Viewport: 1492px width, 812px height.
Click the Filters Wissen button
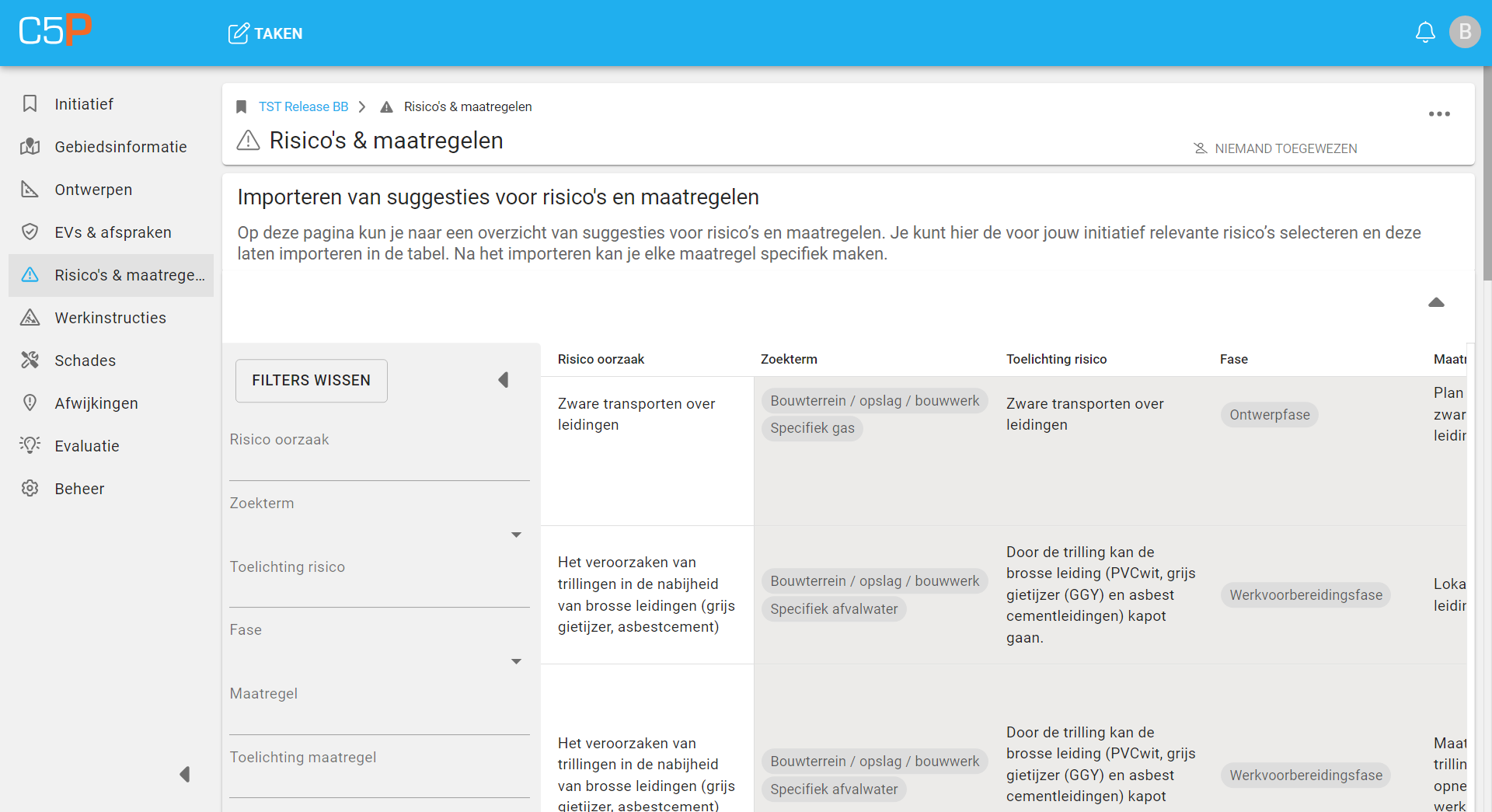point(311,381)
